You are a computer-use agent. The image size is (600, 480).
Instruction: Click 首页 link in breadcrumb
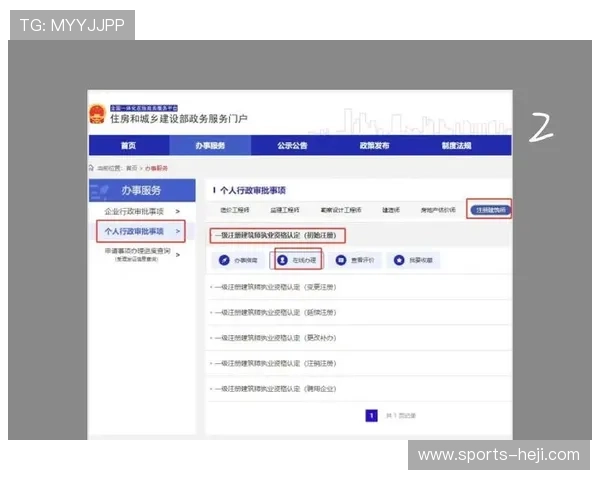(x=131, y=168)
